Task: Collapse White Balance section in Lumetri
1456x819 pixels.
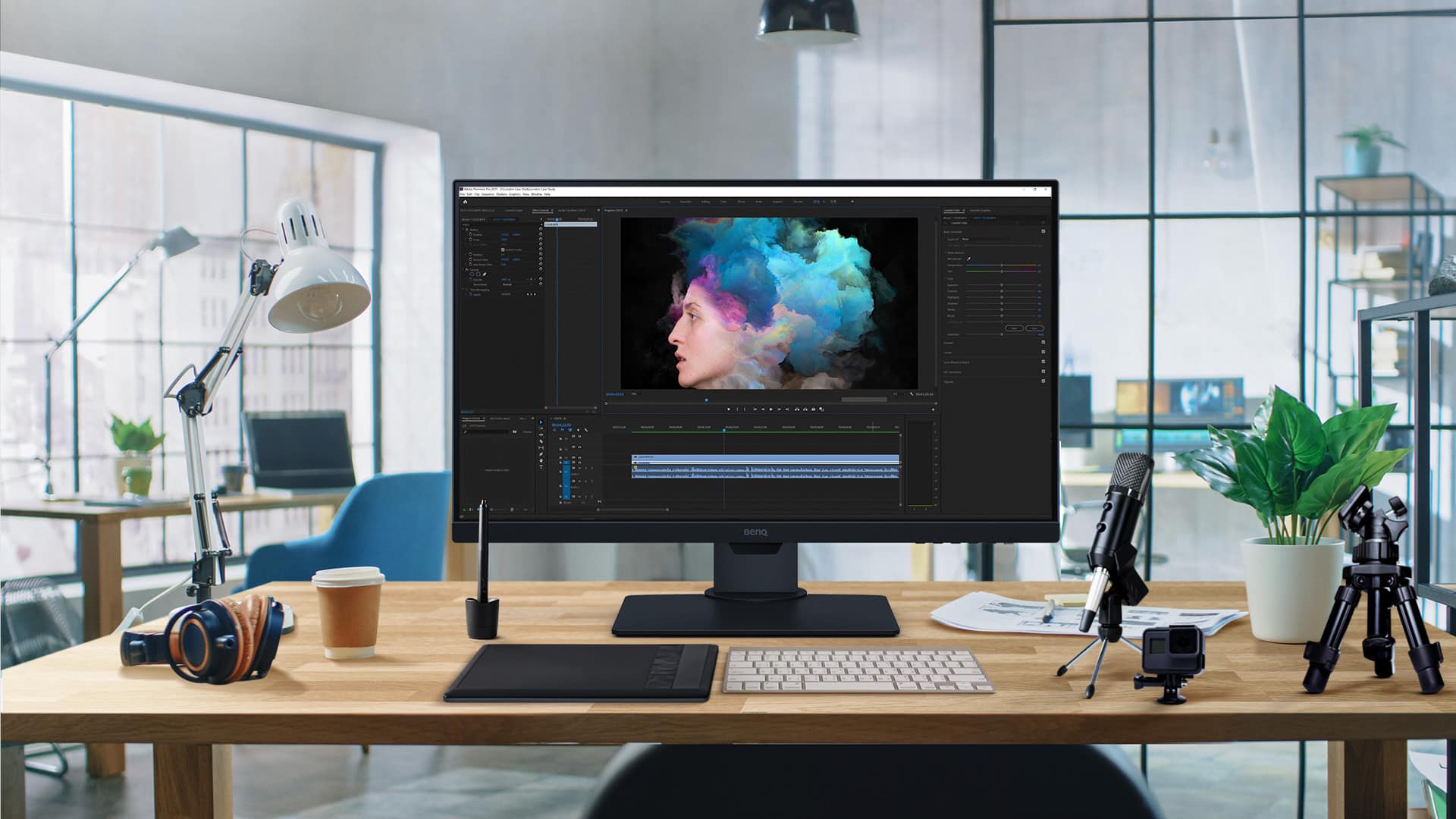Action: coord(945,253)
